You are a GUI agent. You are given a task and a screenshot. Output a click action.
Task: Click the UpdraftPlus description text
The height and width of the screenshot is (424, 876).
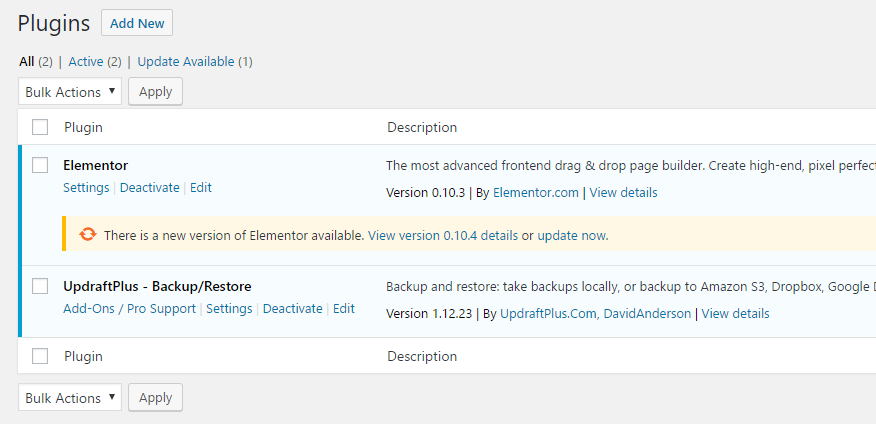pyautogui.click(x=631, y=287)
